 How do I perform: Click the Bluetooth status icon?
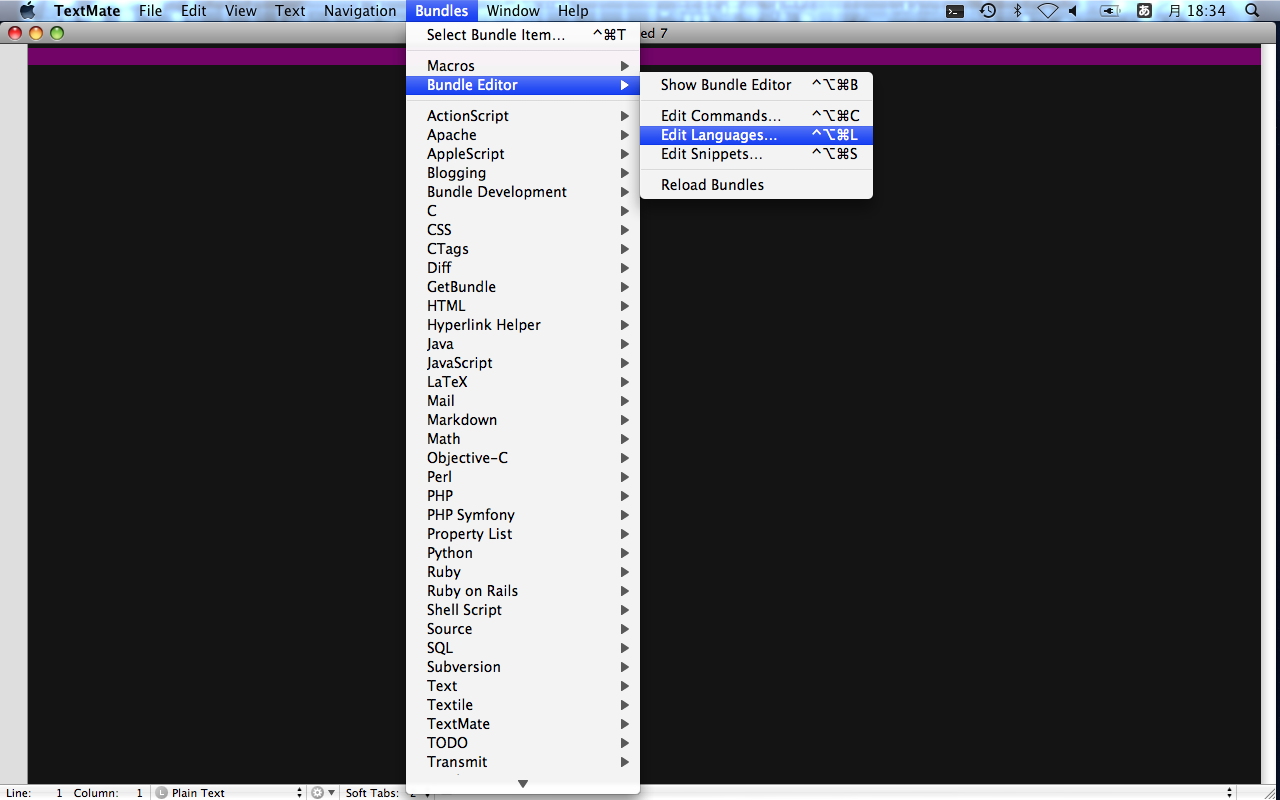(1018, 11)
